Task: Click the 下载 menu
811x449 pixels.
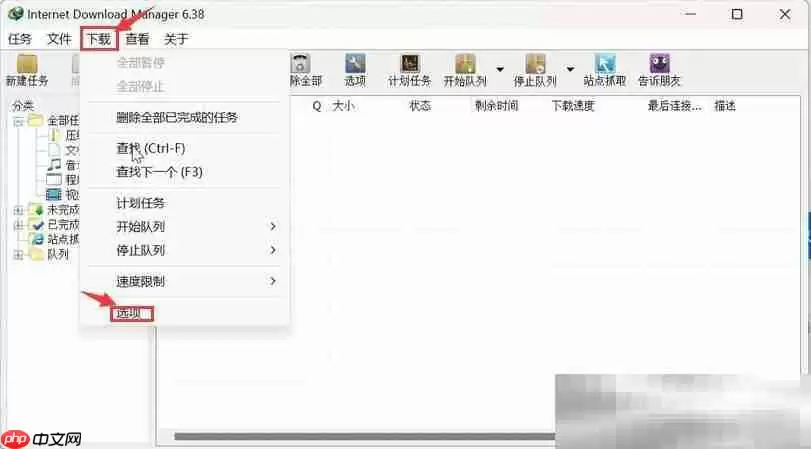Action: point(99,39)
